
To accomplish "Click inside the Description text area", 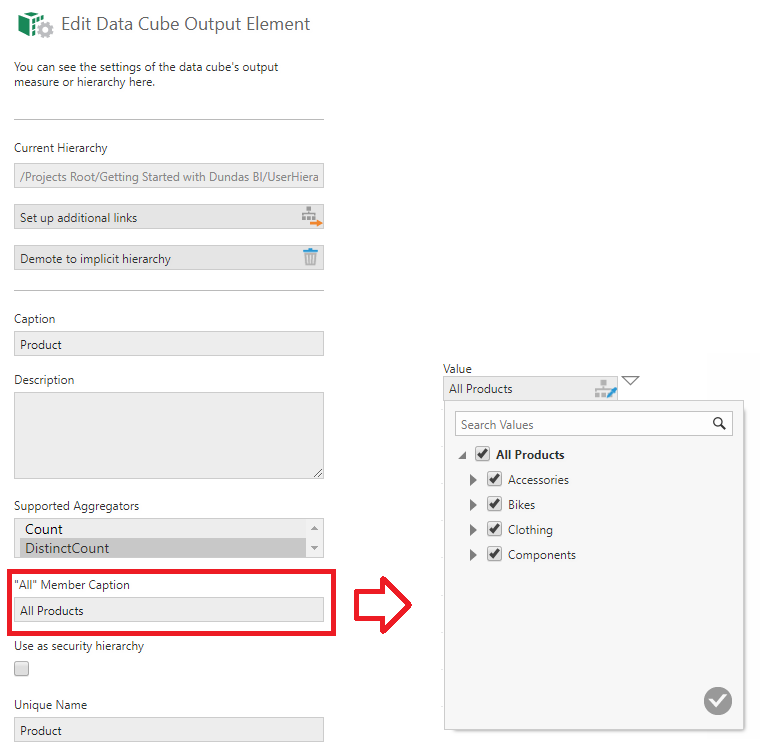I will (x=169, y=435).
